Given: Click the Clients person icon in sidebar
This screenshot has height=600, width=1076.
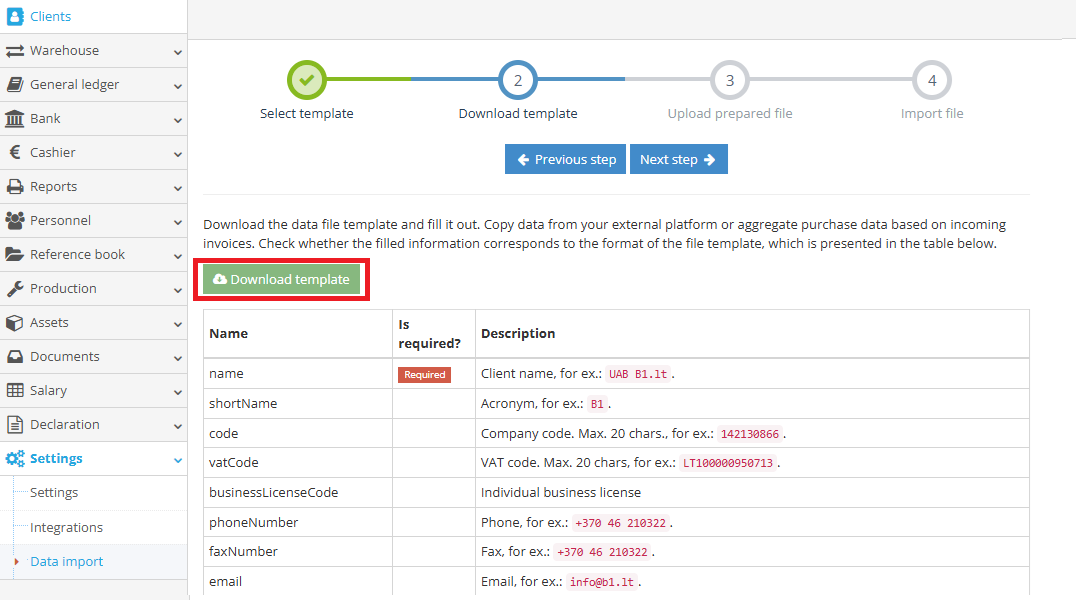Looking at the screenshot, I should tap(15, 17).
